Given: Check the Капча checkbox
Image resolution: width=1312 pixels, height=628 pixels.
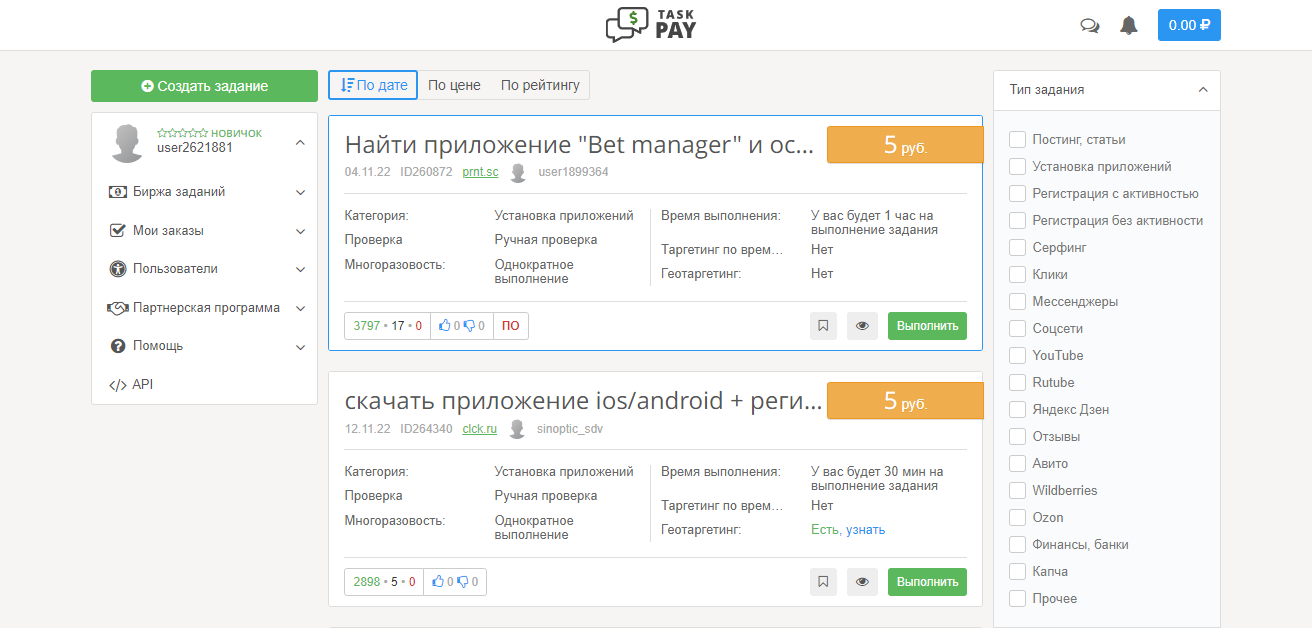Looking at the screenshot, I should [x=1017, y=571].
